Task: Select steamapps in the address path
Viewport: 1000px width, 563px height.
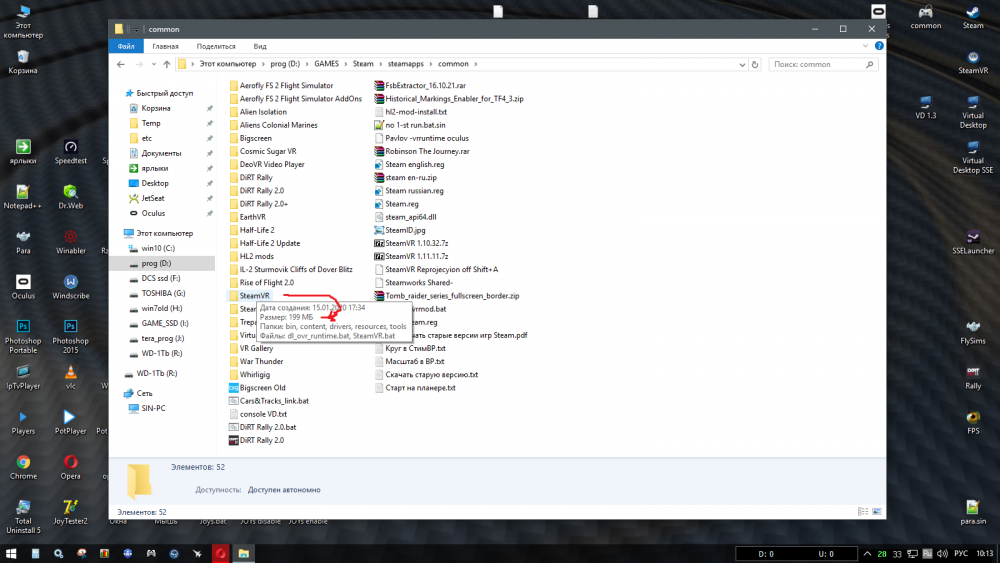Action: tap(406, 64)
